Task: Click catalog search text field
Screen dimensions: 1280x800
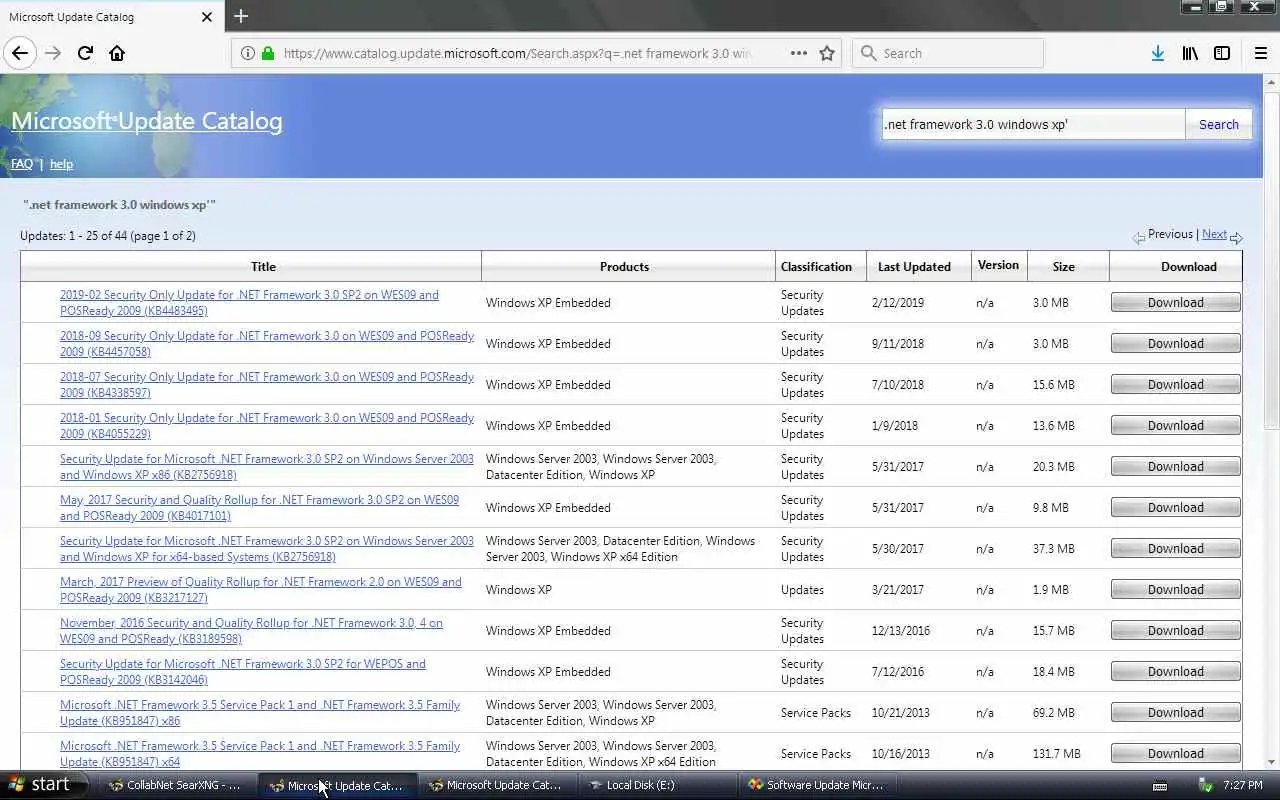Action: pos(1032,124)
